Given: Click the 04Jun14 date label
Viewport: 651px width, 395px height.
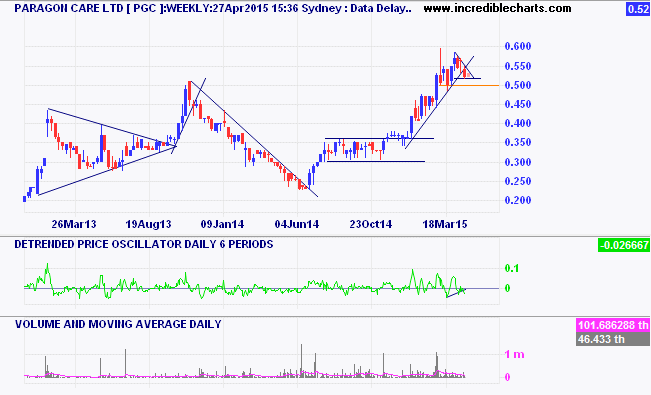Looking at the screenshot, I should pyautogui.click(x=296, y=224).
